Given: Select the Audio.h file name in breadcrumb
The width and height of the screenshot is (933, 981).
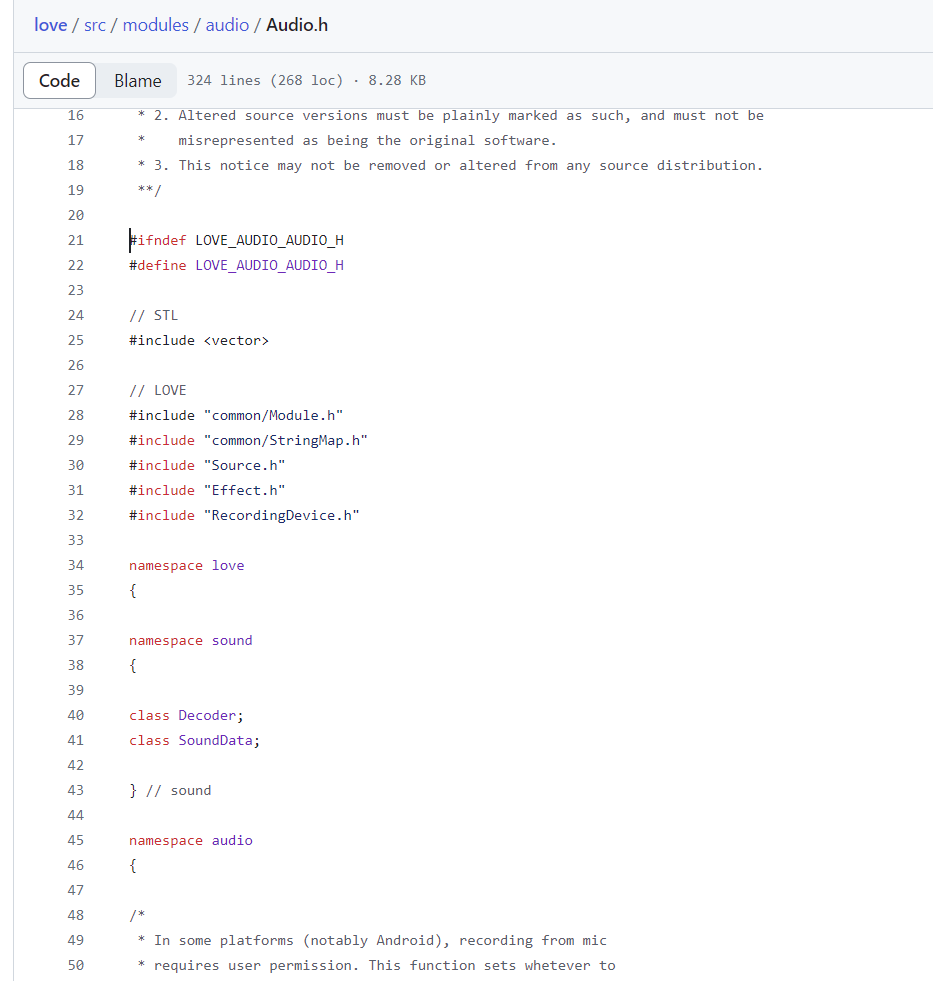Looking at the screenshot, I should (x=297, y=25).
